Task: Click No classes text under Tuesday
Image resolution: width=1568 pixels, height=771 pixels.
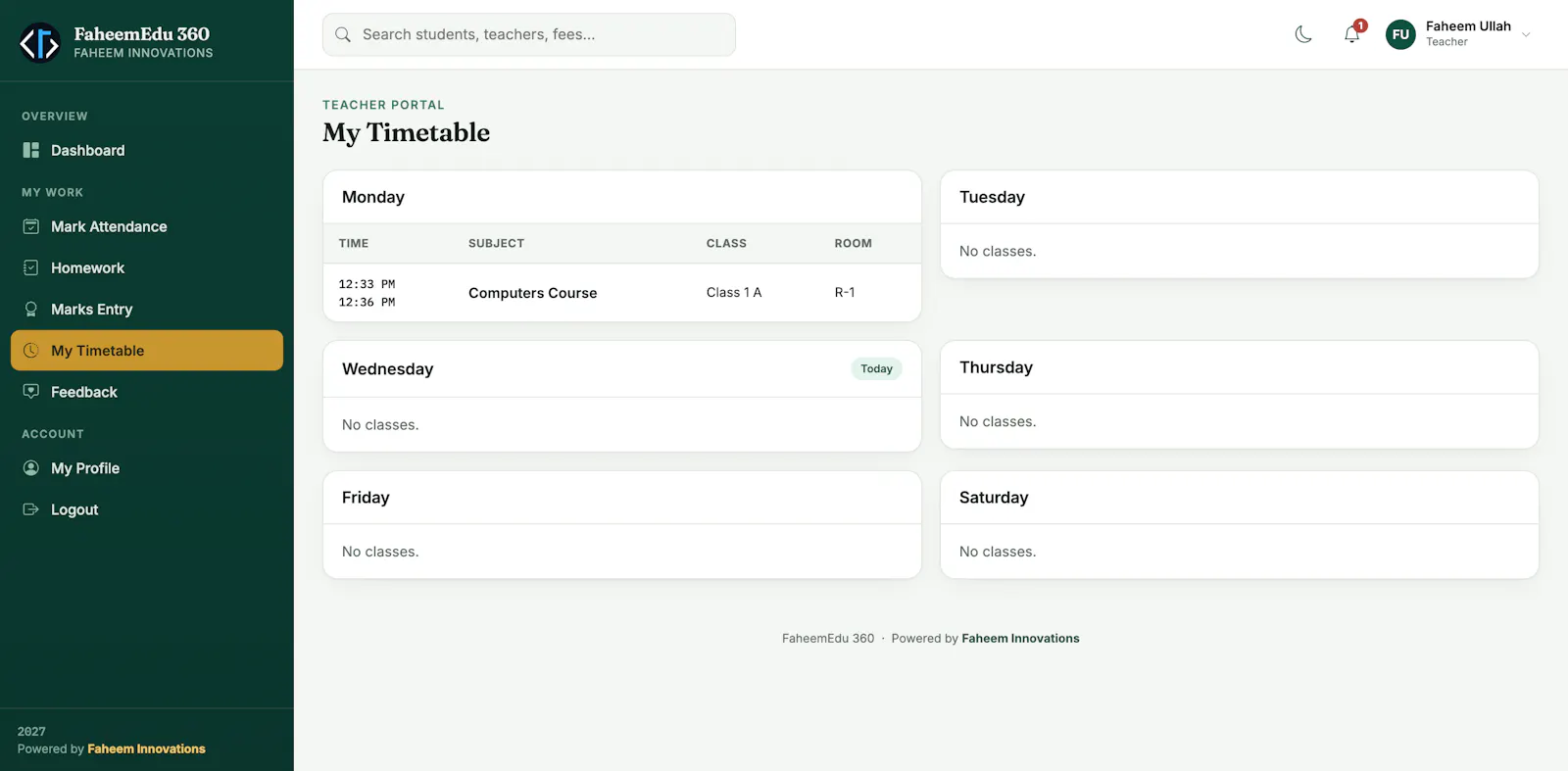Action: pyautogui.click(x=998, y=251)
